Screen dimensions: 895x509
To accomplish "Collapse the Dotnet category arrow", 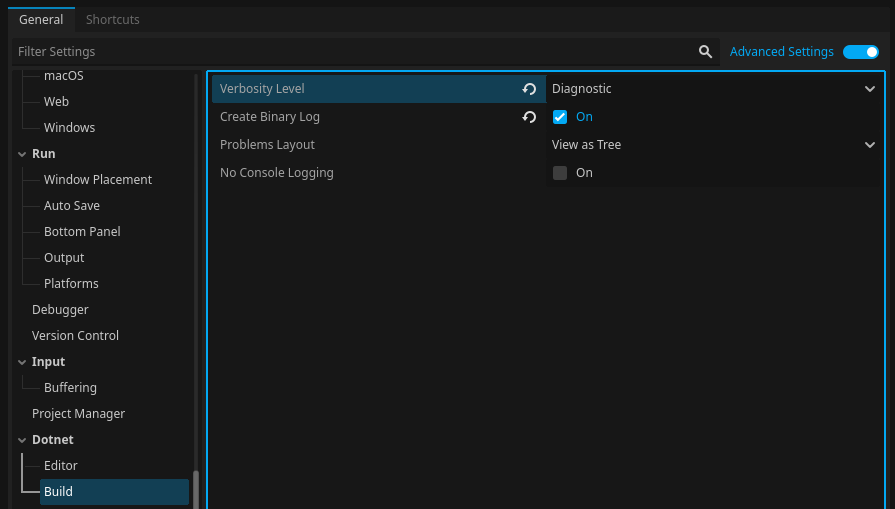I will 23,440.
